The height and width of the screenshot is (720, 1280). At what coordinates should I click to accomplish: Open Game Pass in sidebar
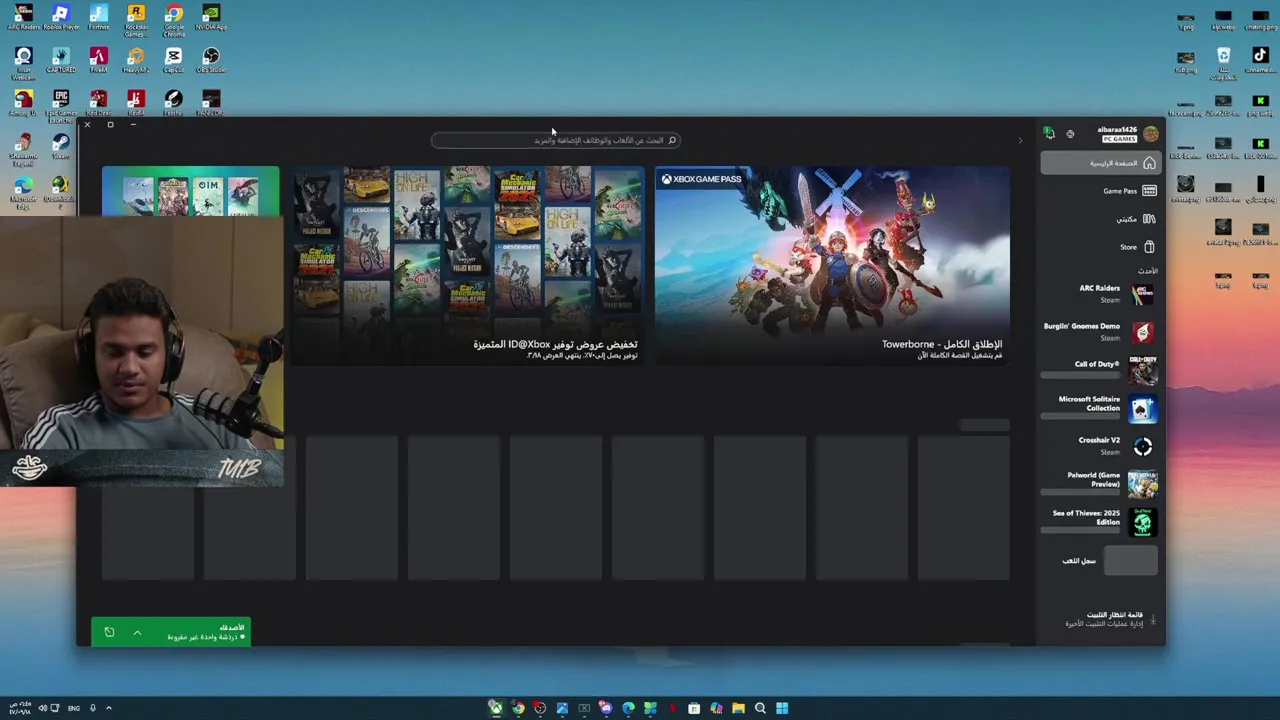coord(1099,191)
